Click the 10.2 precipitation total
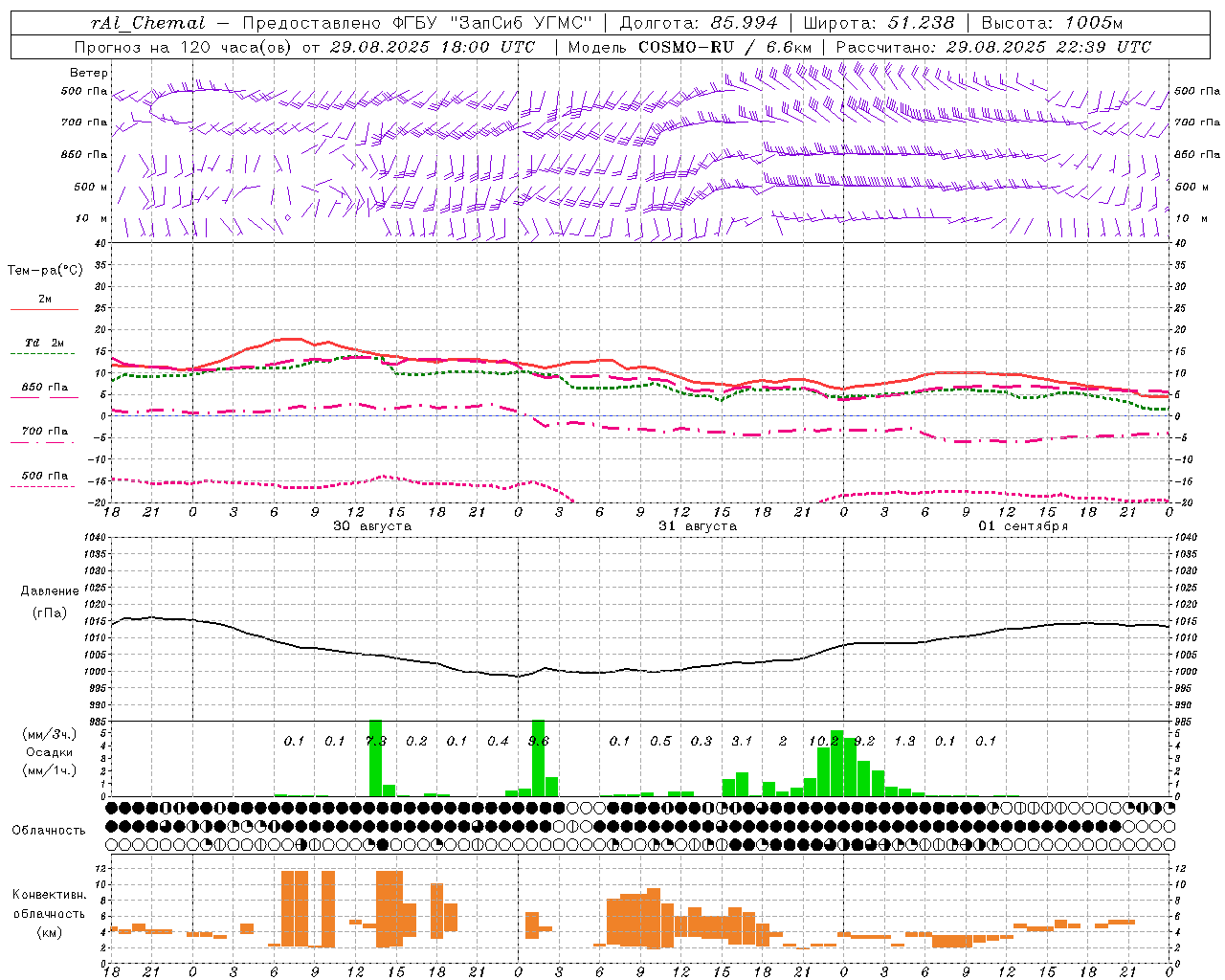 click(x=823, y=741)
